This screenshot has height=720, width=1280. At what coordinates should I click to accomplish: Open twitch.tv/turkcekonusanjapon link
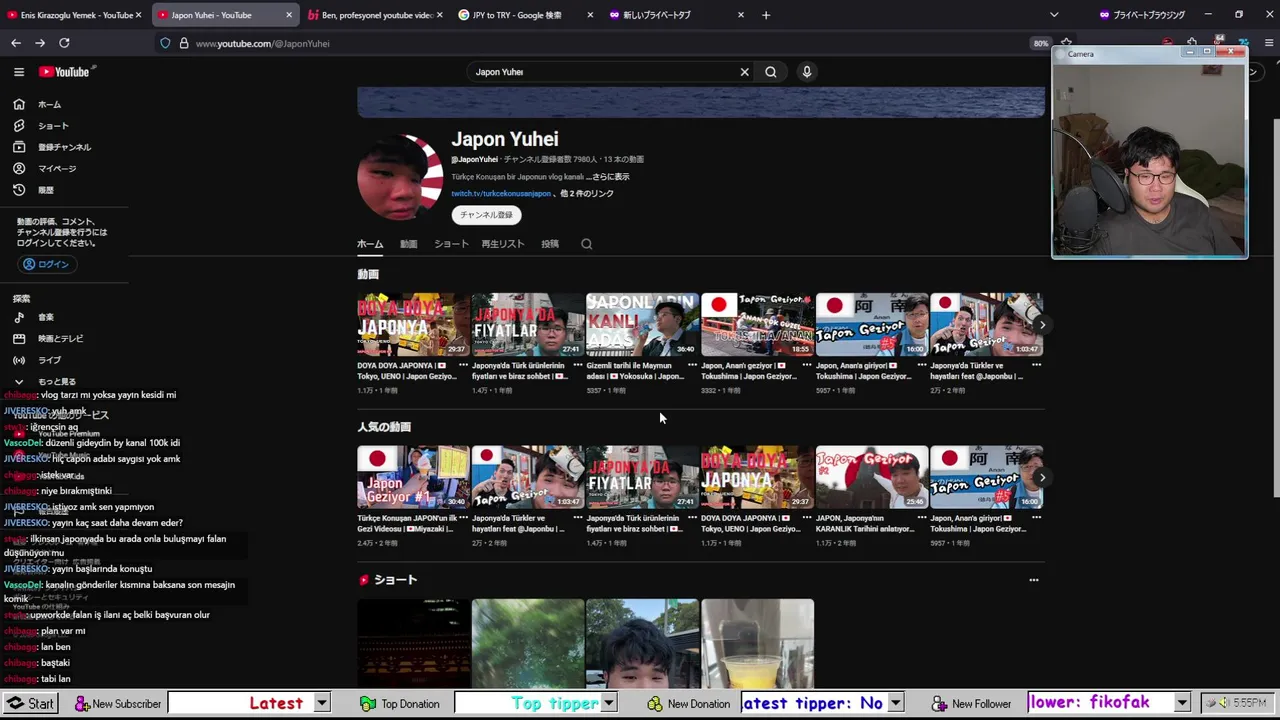pyautogui.click(x=501, y=194)
